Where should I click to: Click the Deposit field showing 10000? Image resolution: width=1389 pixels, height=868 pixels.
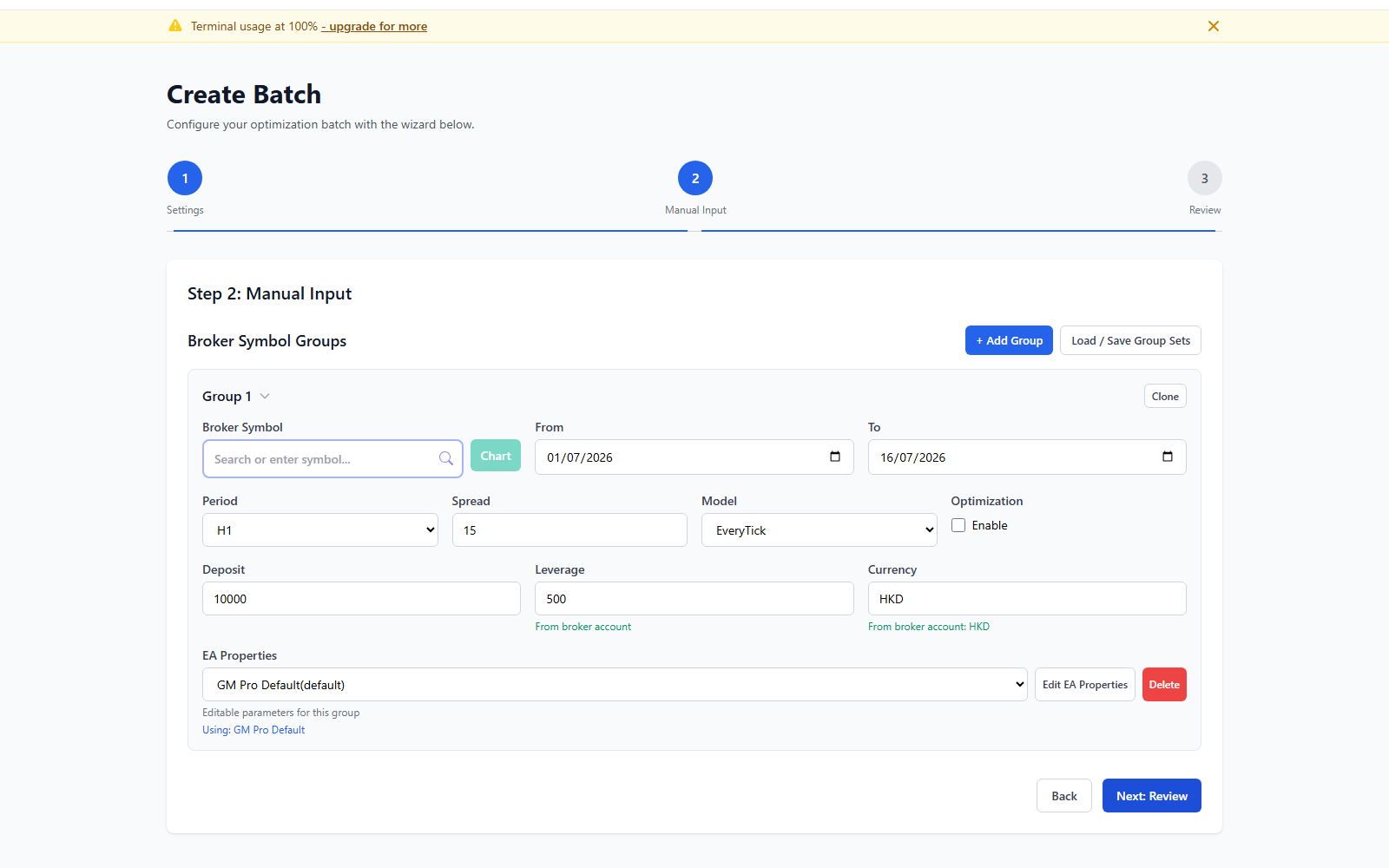point(361,599)
